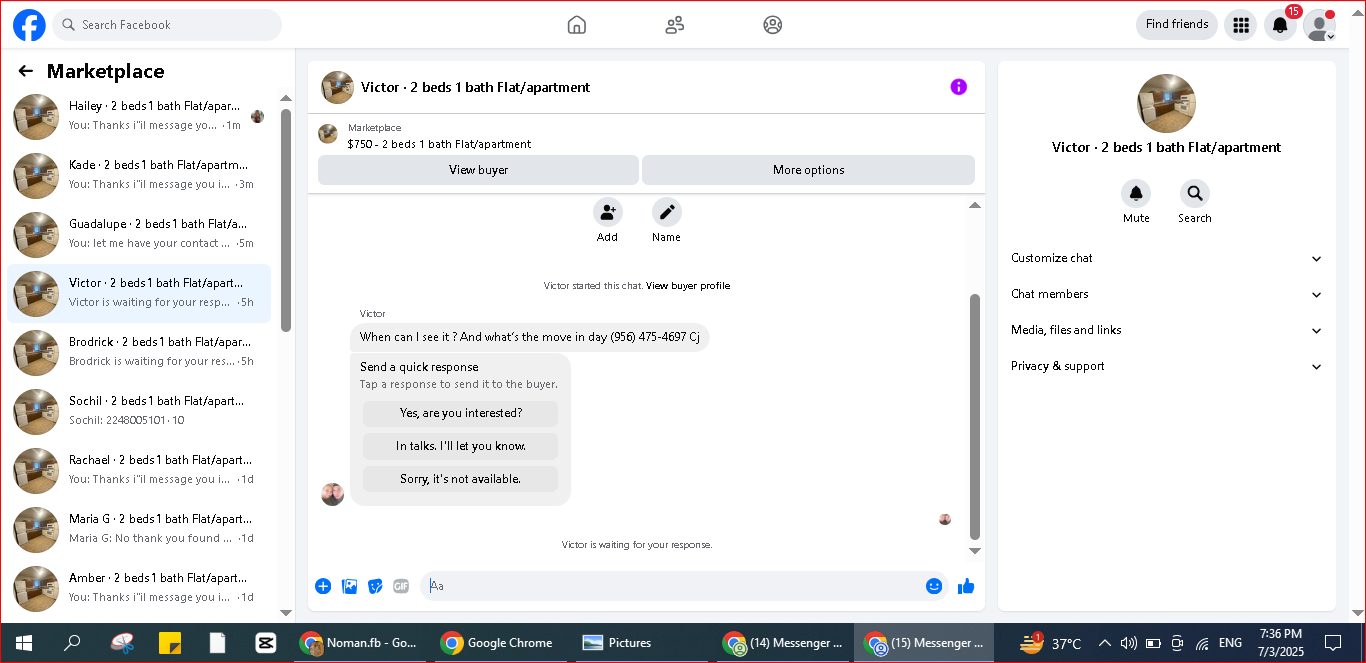Click the back arrow next to Marketplace

point(26,71)
